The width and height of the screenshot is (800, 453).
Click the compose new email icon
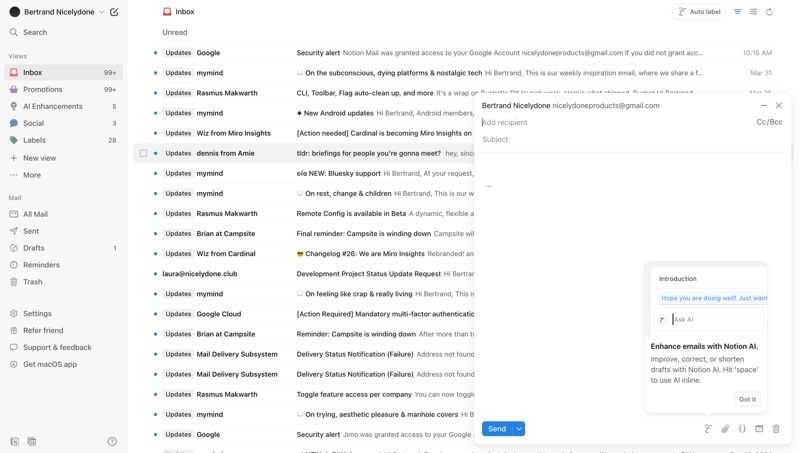pyautogui.click(x=114, y=12)
